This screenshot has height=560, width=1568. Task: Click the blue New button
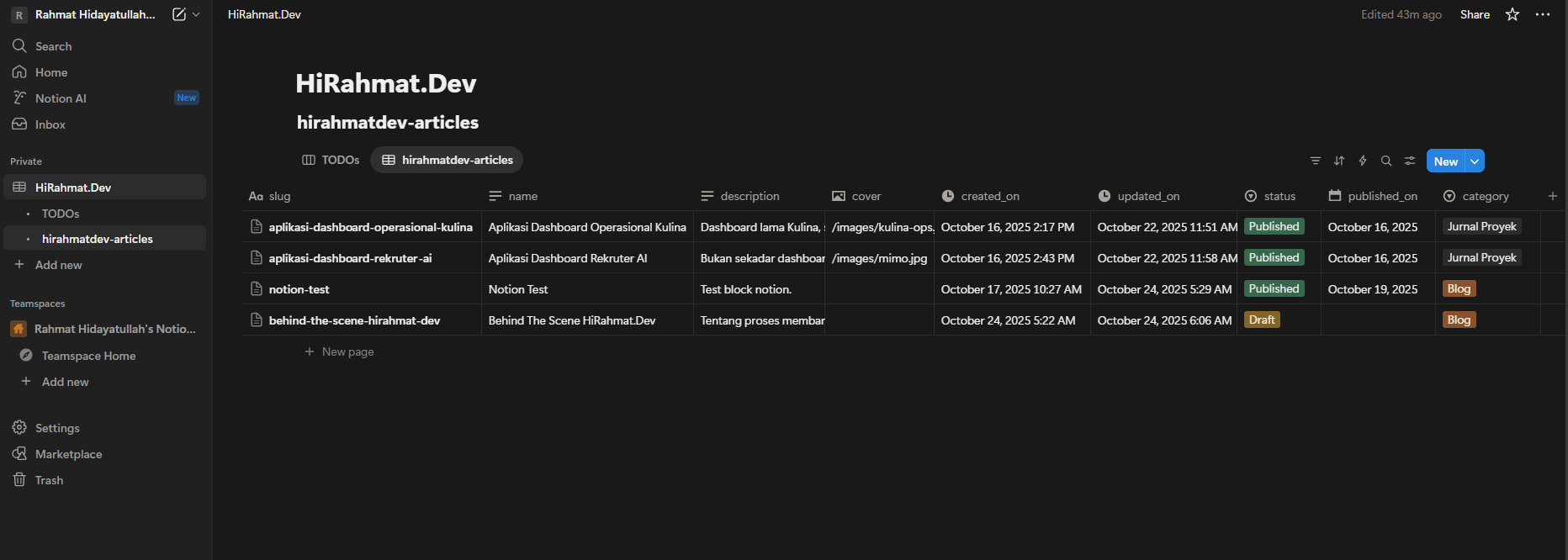pyautogui.click(x=1445, y=161)
